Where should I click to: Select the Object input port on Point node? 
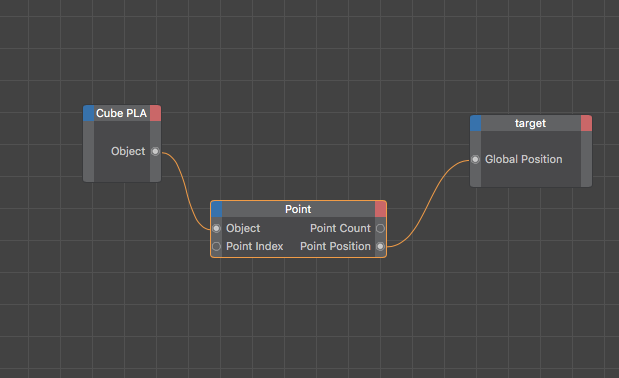tap(216, 228)
